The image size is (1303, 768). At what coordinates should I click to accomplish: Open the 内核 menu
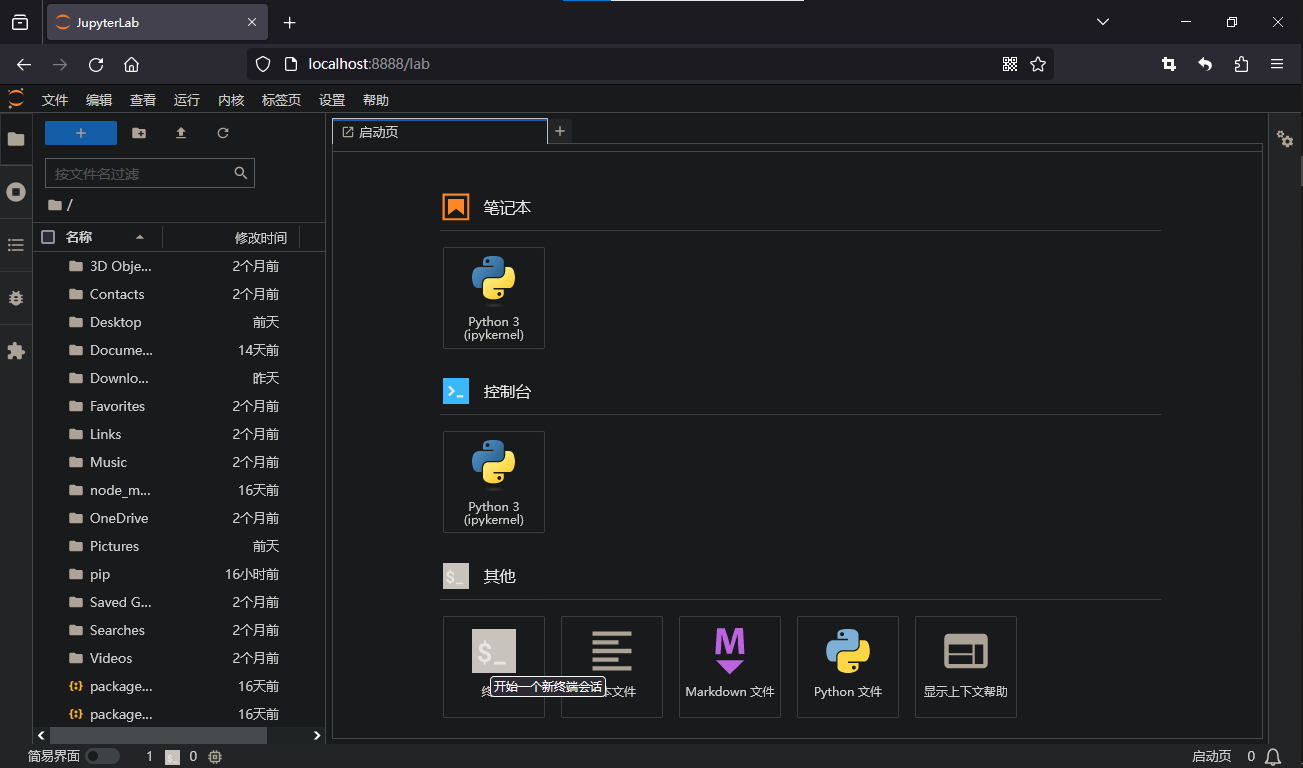231,100
